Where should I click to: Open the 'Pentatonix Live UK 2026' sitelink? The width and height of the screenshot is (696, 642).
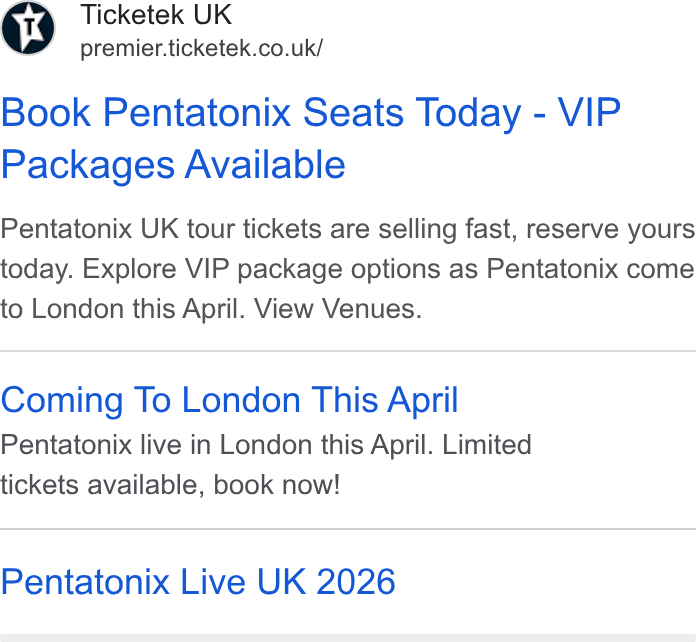coord(198,582)
